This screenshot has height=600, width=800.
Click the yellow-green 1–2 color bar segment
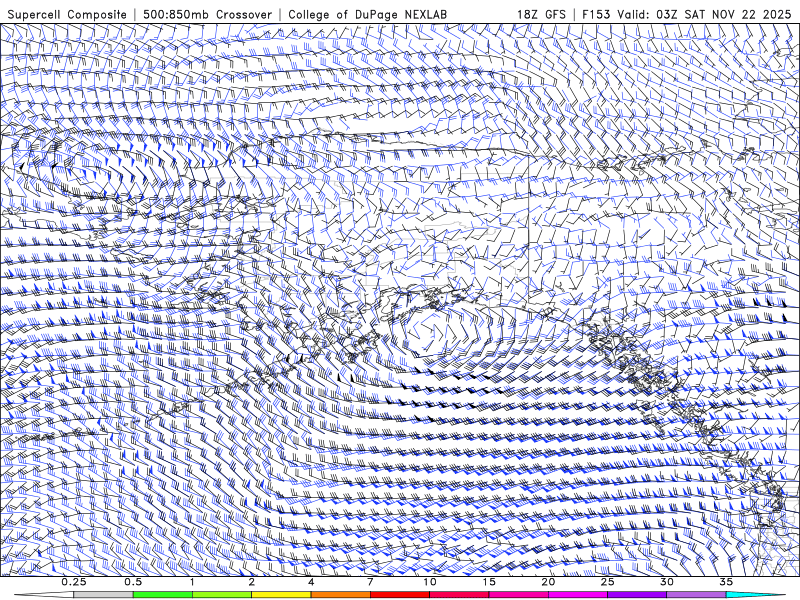[221, 595]
